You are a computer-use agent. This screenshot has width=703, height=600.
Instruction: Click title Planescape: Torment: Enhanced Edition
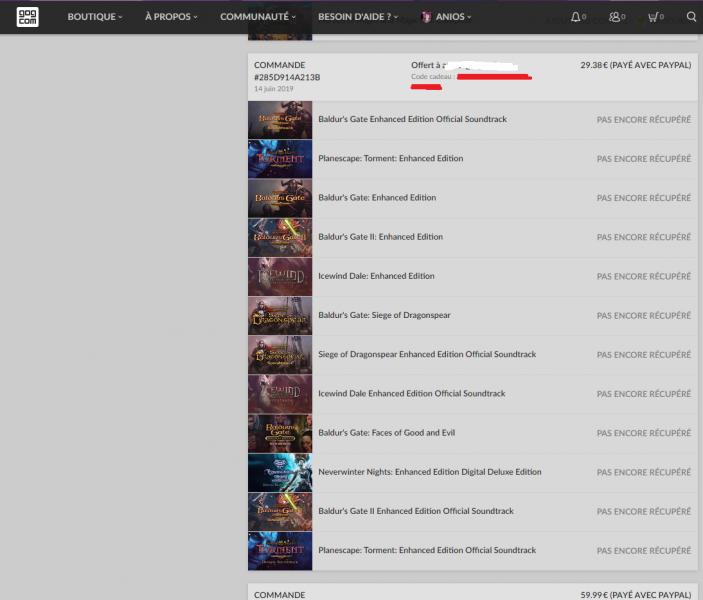pyautogui.click(x=391, y=158)
